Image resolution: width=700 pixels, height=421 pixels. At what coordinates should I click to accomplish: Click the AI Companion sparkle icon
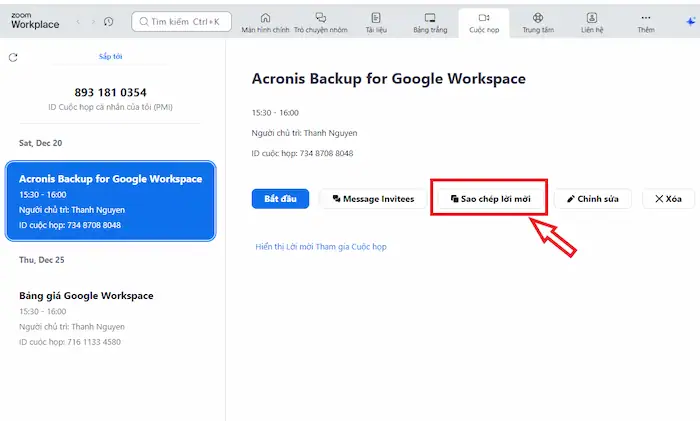coord(690,21)
